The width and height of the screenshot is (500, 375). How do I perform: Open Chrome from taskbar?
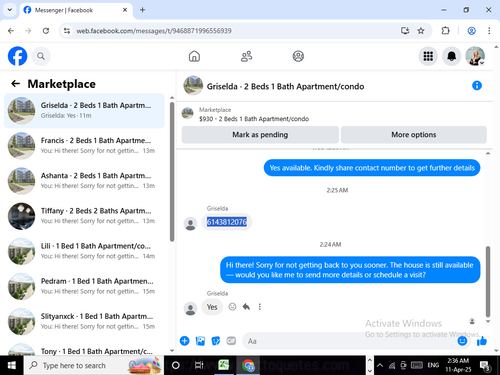(248, 365)
